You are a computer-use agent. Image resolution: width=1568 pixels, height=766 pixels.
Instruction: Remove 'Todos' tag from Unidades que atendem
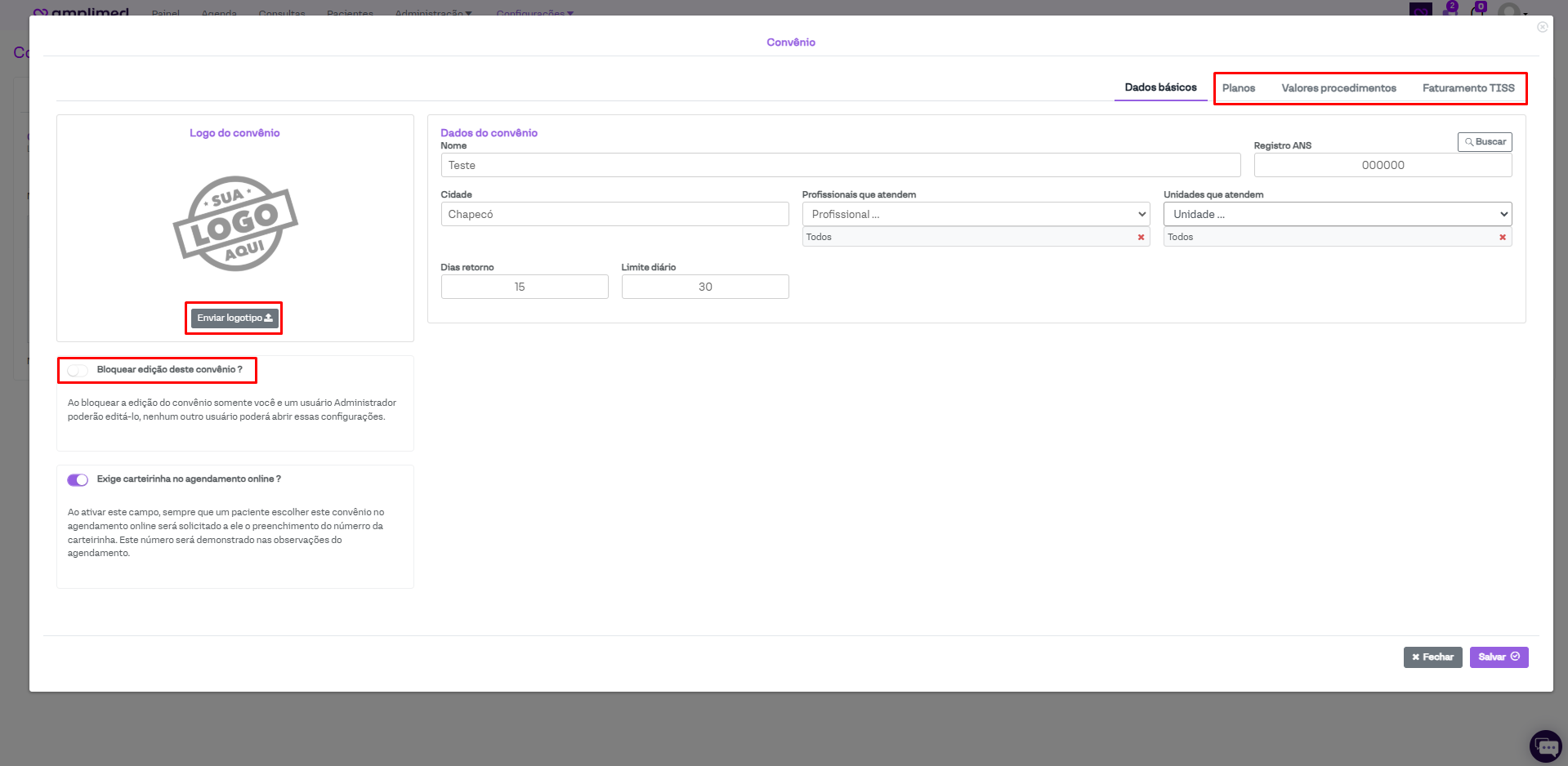[1502, 238]
